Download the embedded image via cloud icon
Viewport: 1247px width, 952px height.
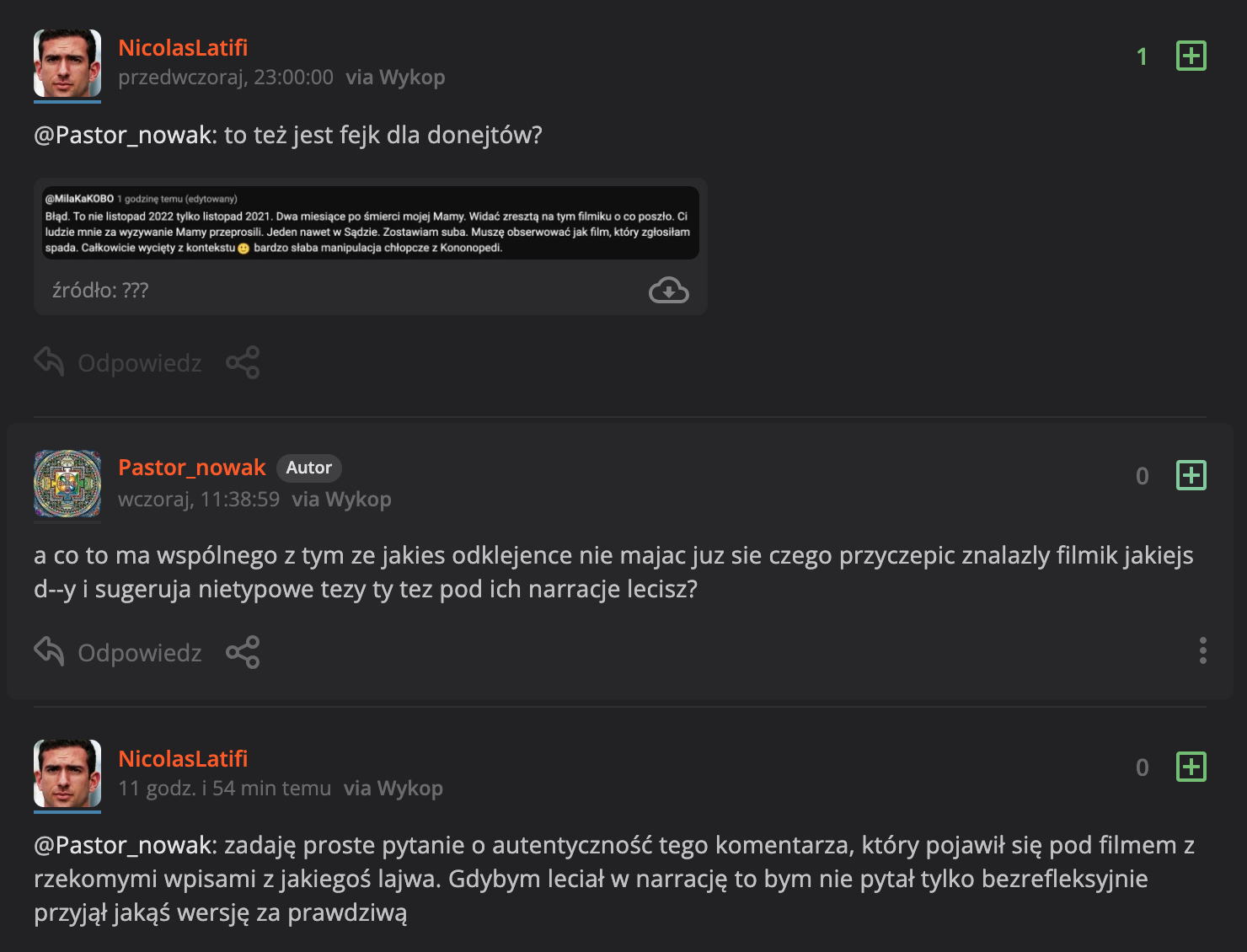click(668, 291)
